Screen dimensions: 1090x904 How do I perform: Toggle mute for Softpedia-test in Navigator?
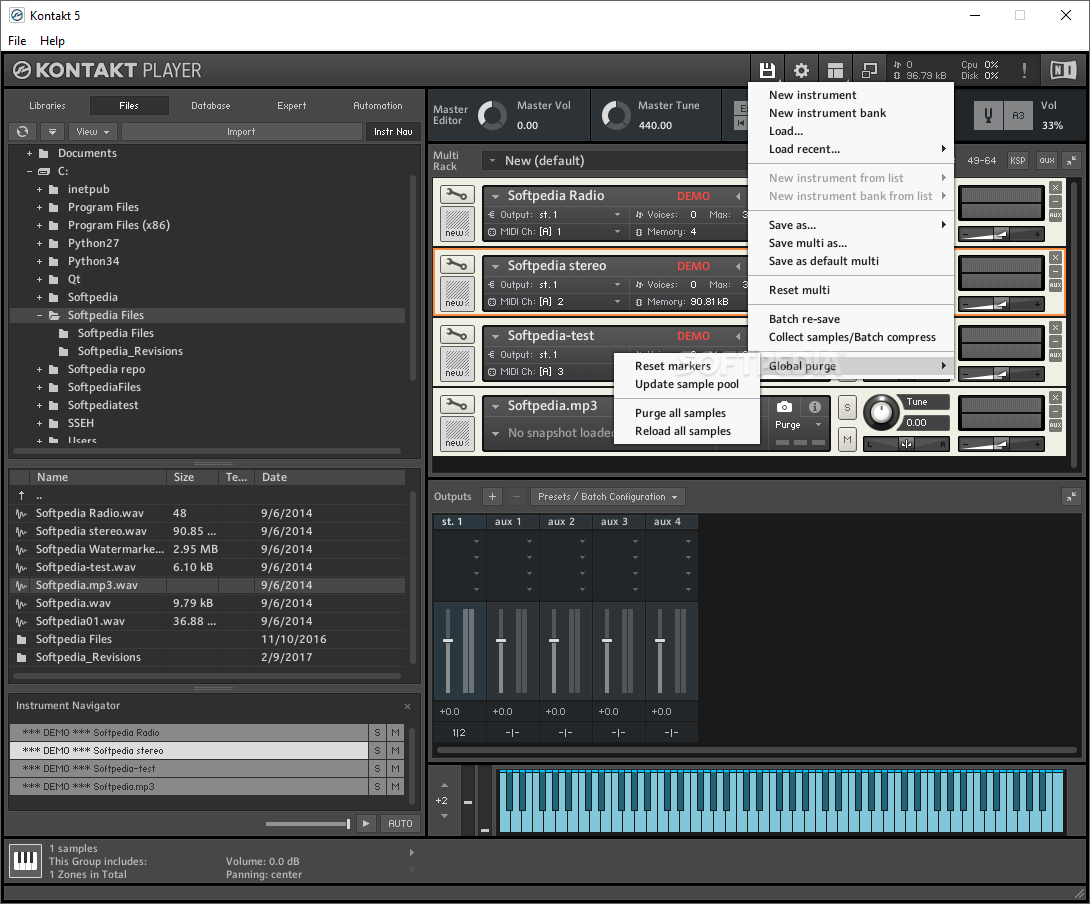pyautogui.click(x=395, y=768)
